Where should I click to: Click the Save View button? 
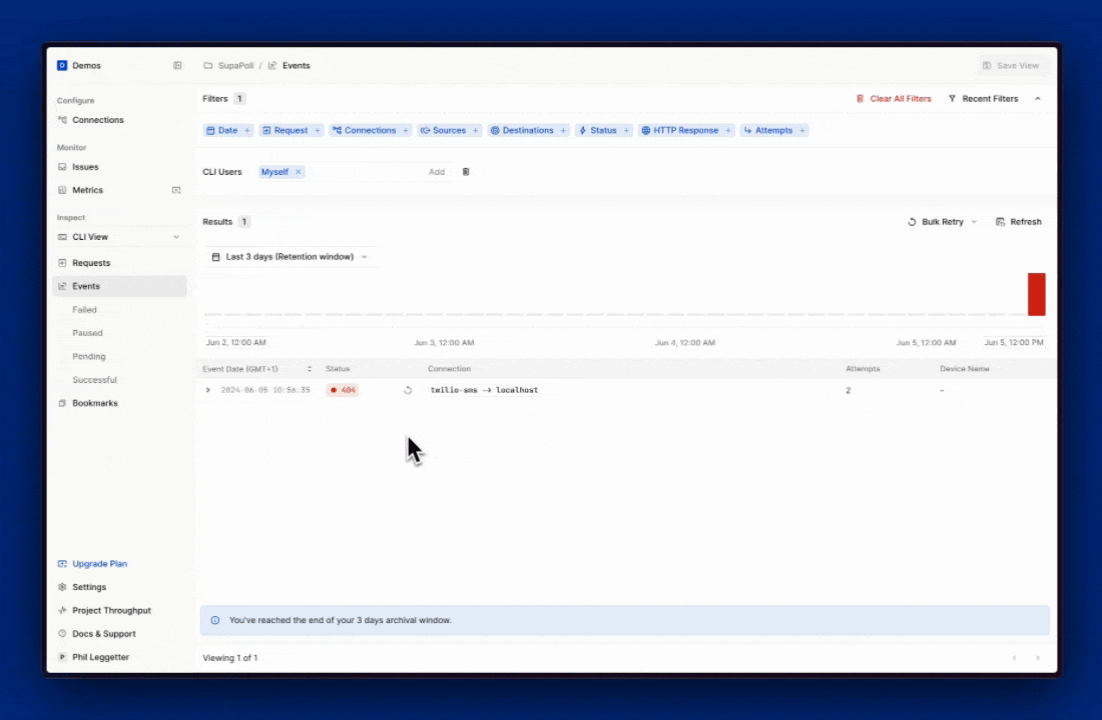(x=1011, y=65)
